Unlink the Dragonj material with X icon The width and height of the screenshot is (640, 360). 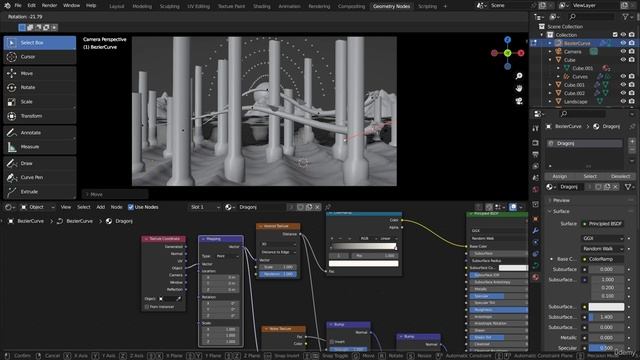point(616,187)
